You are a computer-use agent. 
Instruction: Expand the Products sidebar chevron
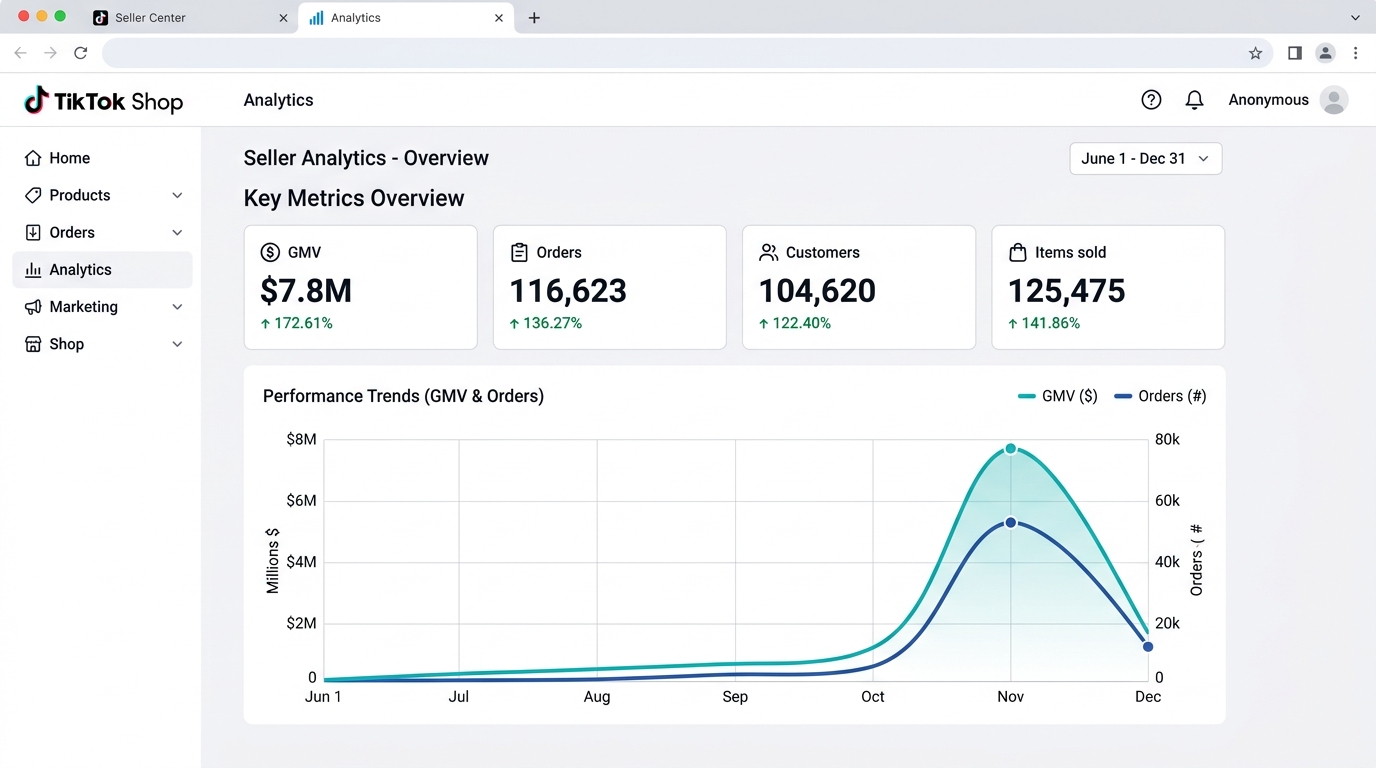(177, 195)
